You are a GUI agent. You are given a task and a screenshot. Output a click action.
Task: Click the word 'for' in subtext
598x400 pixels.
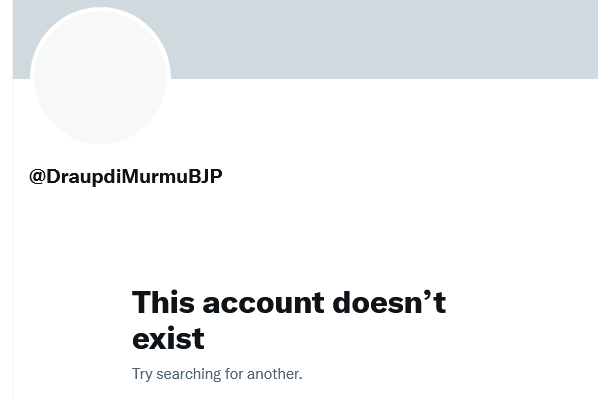(x=234, y=374)
